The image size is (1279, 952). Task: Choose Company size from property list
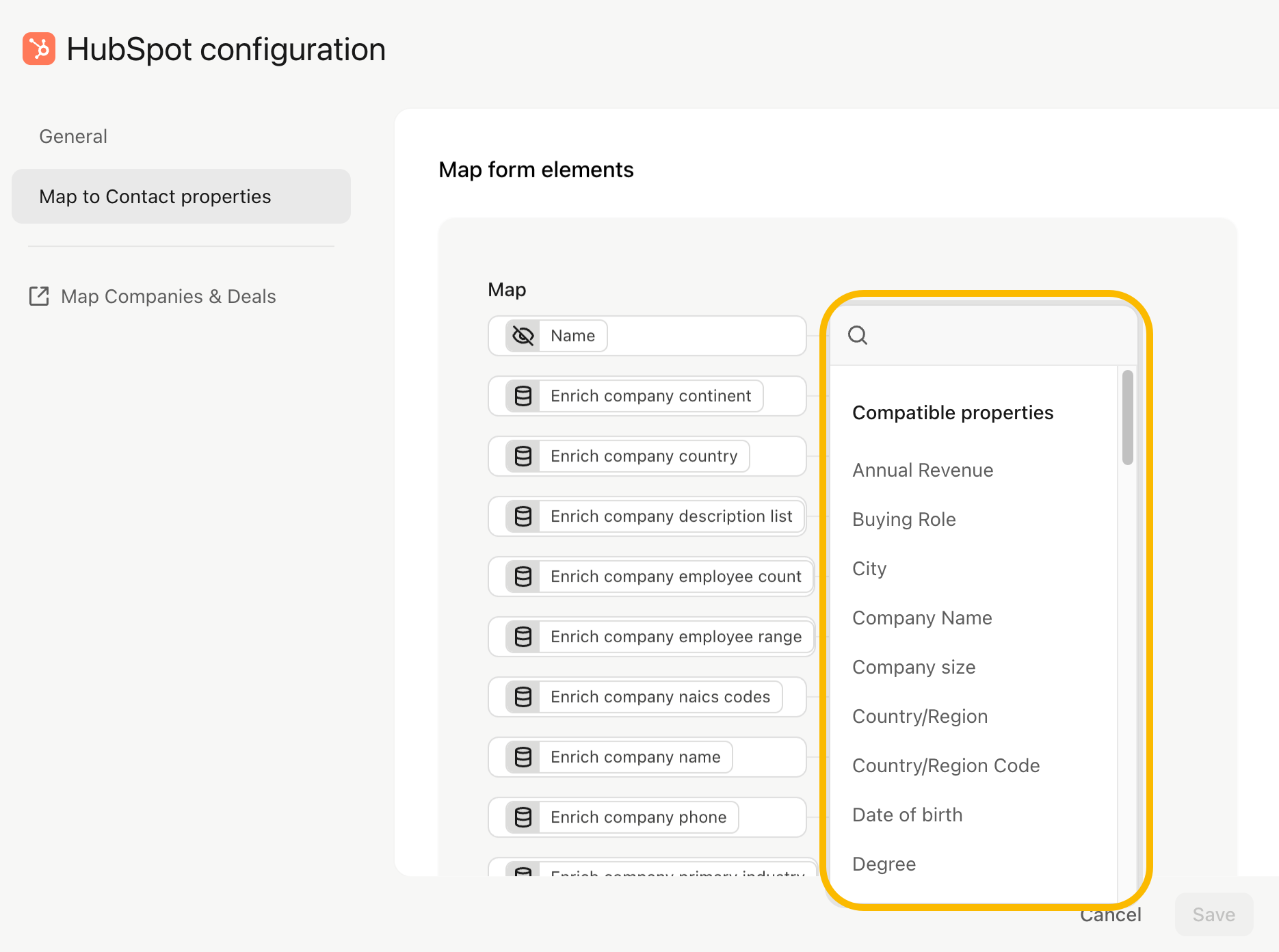[914, 667]
